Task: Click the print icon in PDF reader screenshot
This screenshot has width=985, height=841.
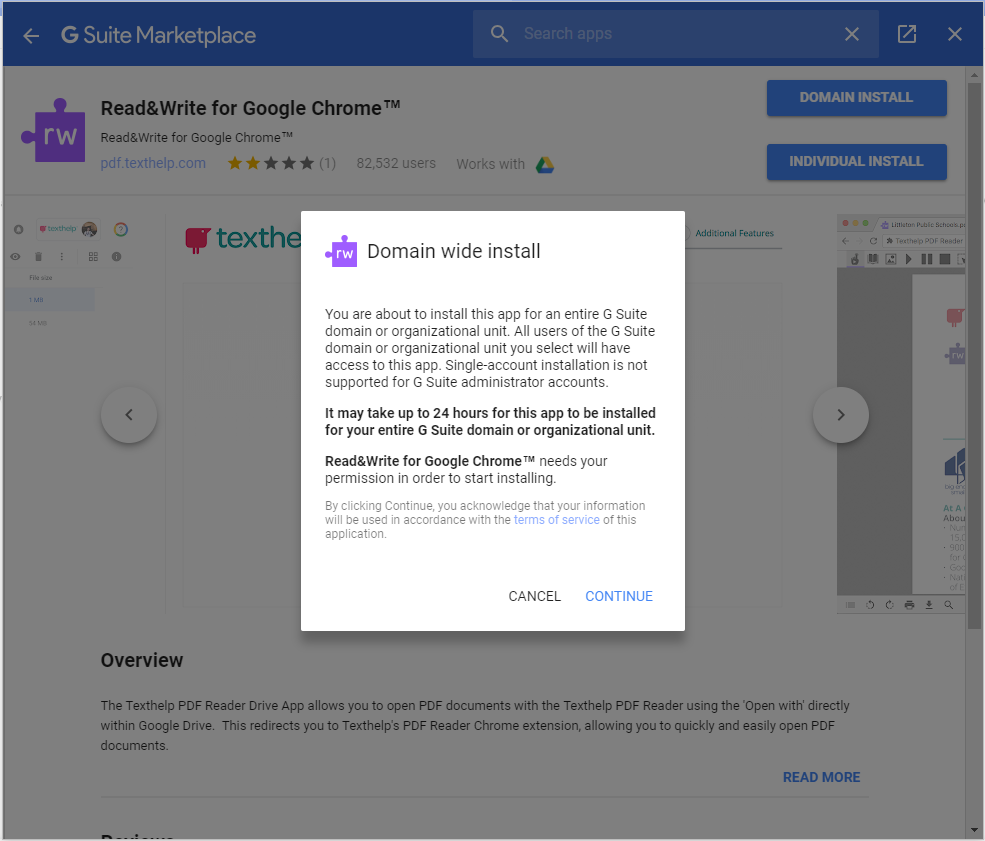Action: click(909, 605)
